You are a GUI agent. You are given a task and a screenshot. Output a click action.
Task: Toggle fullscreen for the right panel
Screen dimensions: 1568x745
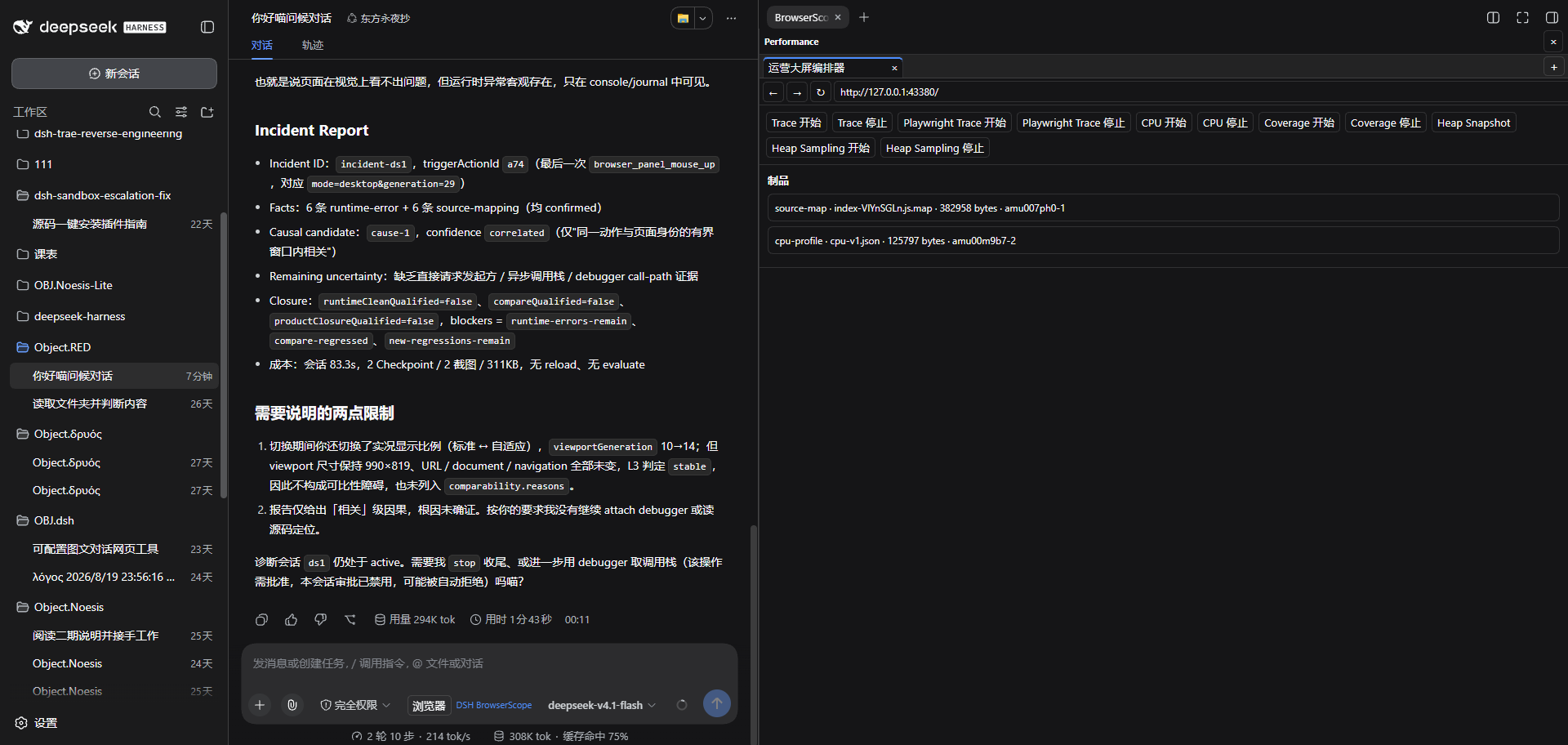coord(1522,18)
